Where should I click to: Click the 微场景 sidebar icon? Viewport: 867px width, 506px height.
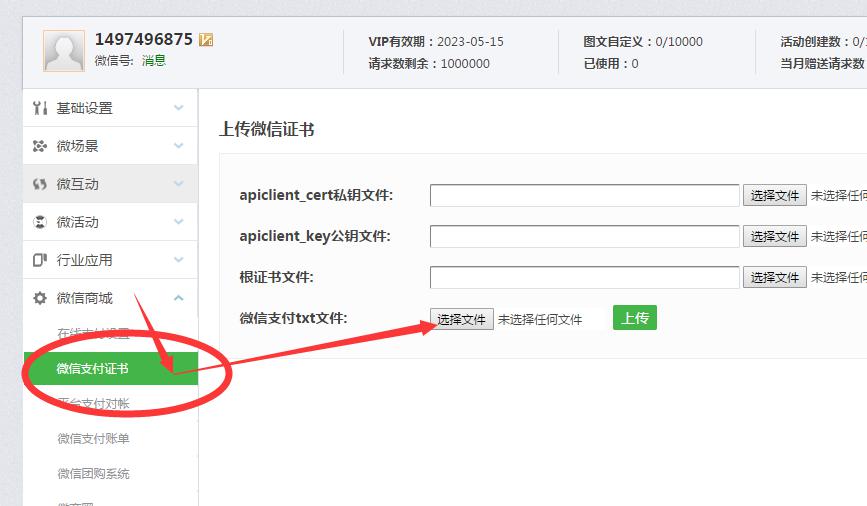click(40, 146)
